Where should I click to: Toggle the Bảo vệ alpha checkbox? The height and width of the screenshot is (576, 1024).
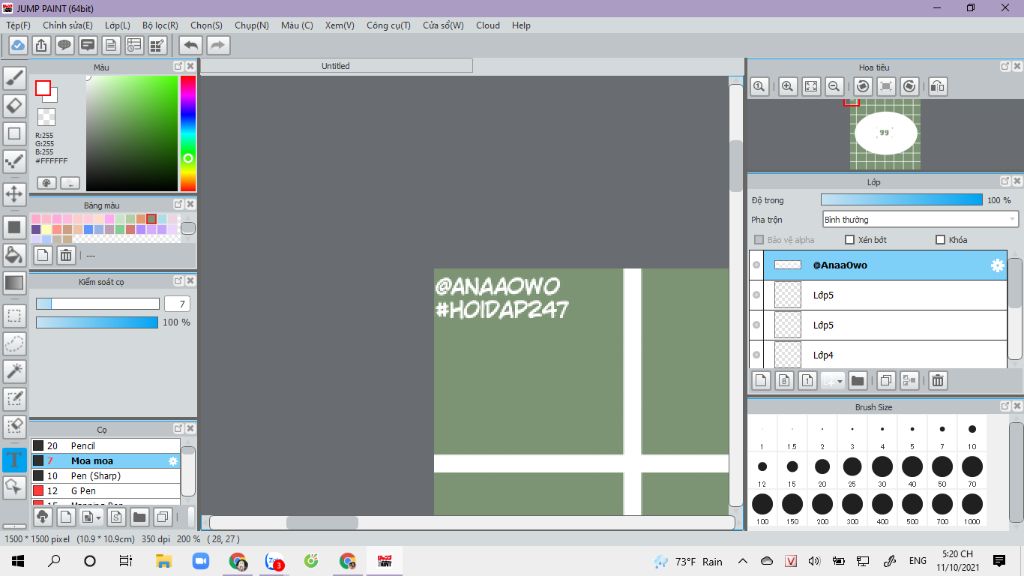pos(759,240)
